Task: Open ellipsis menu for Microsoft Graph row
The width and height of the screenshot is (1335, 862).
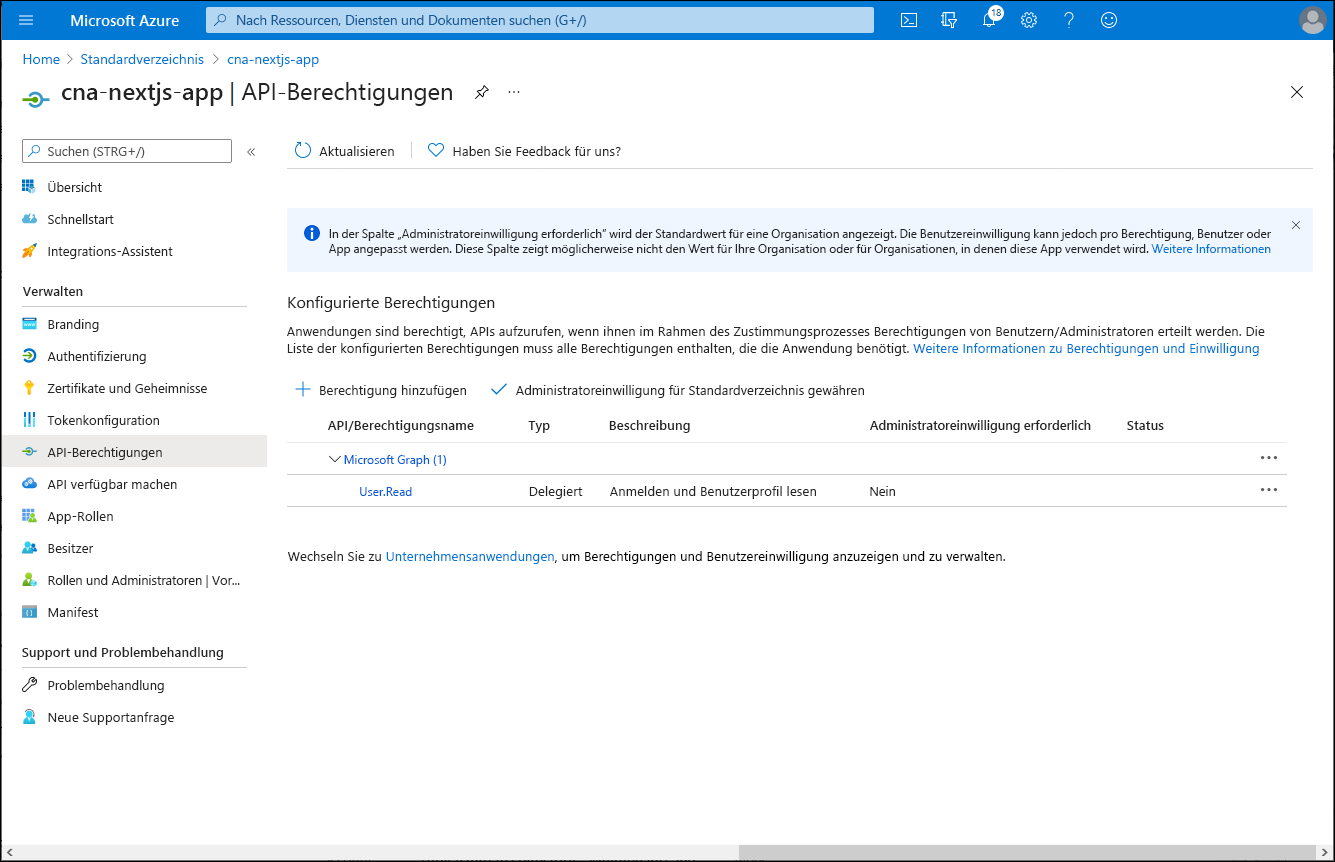Action: [x=1269, y=458]
